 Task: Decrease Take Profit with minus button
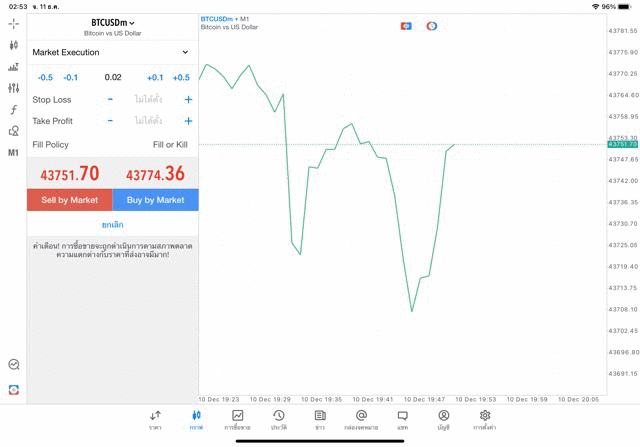pos(110,121)
